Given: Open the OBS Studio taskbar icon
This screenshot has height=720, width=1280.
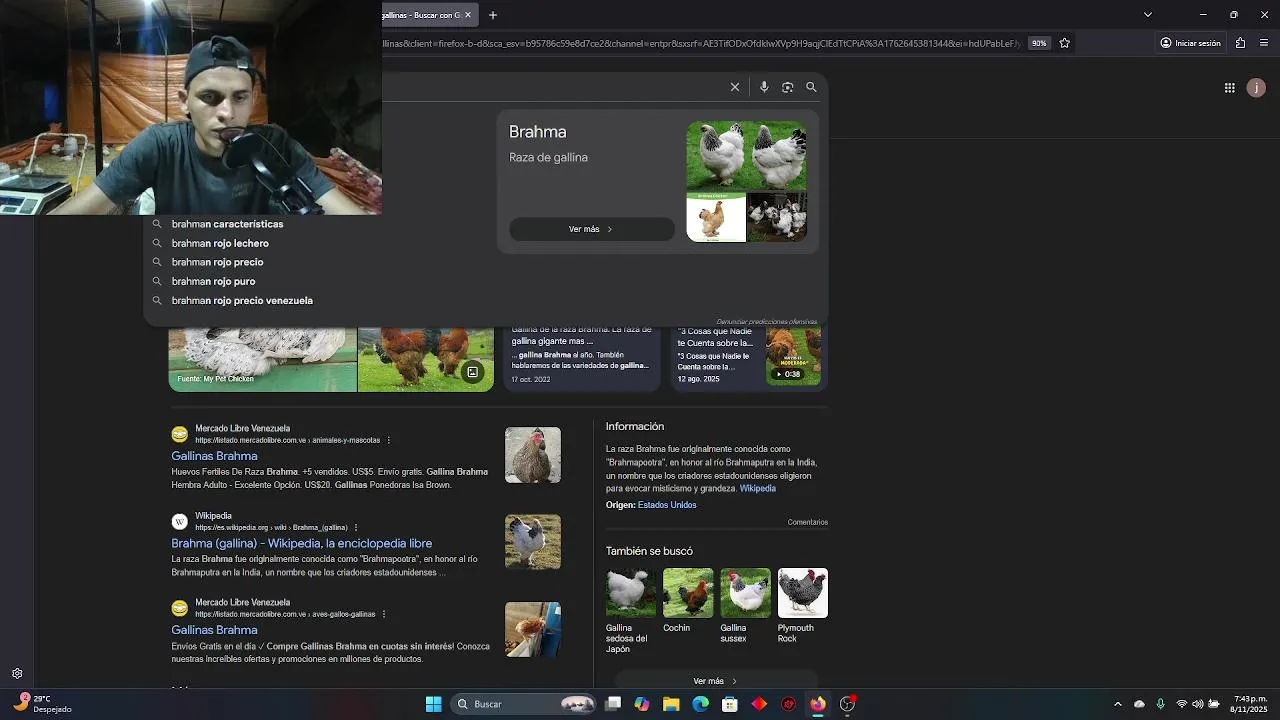Looking at the screenshot, I should pyautogui.click(x=847, y=704).
